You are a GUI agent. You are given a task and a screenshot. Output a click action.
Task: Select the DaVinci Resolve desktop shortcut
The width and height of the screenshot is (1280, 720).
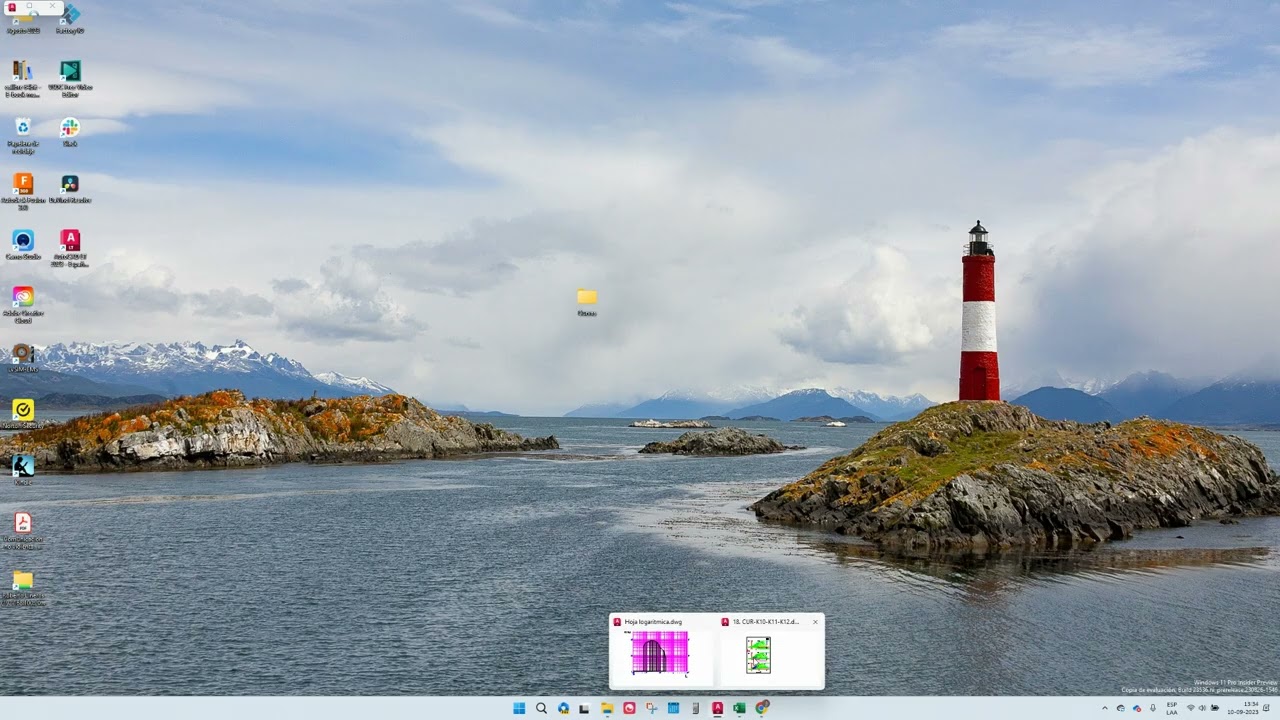point(70,188)
